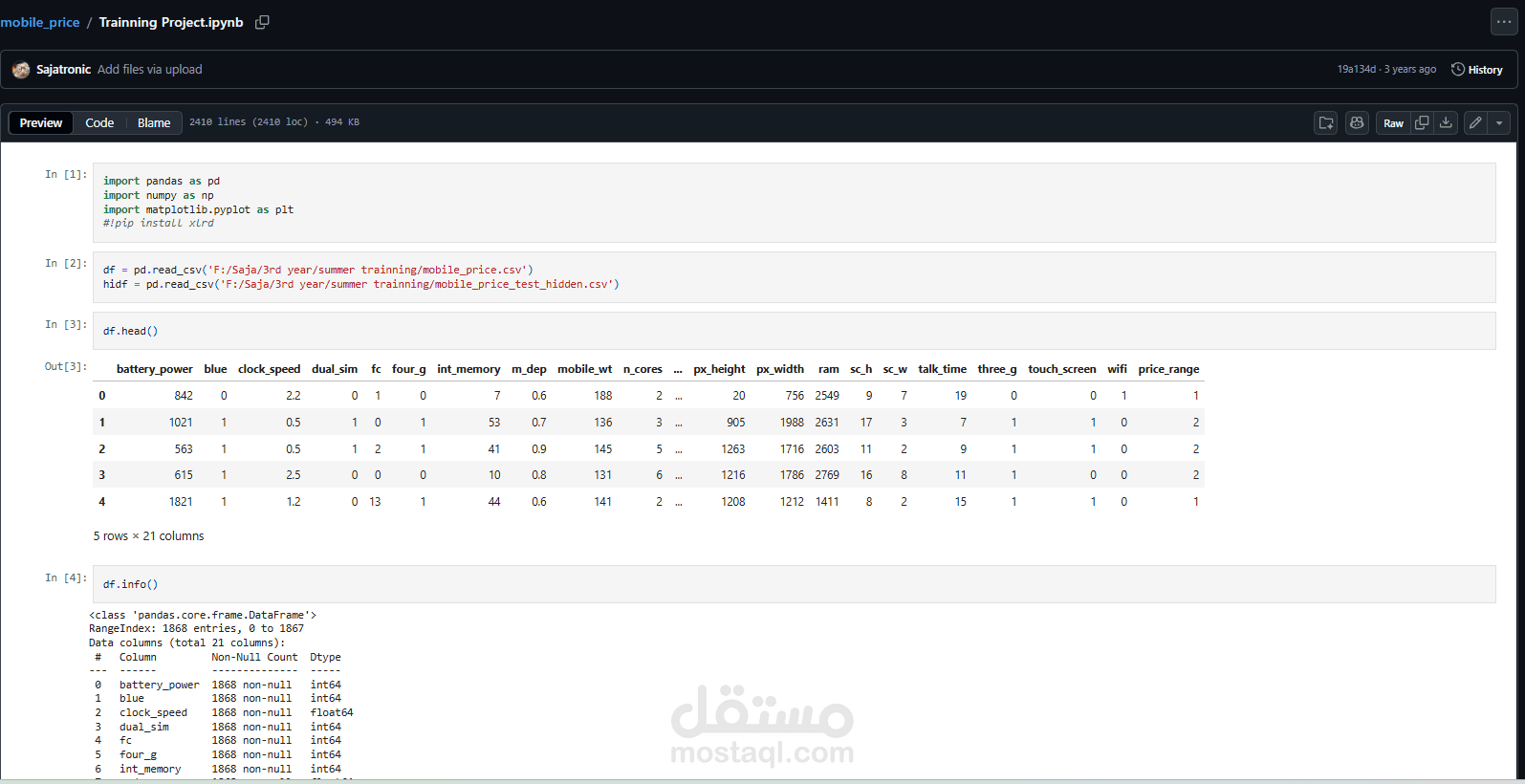Screen dimensions: 1525x784
Task: Click the pd.read_csv mobile_price.csv line
Action: point(318,270)
